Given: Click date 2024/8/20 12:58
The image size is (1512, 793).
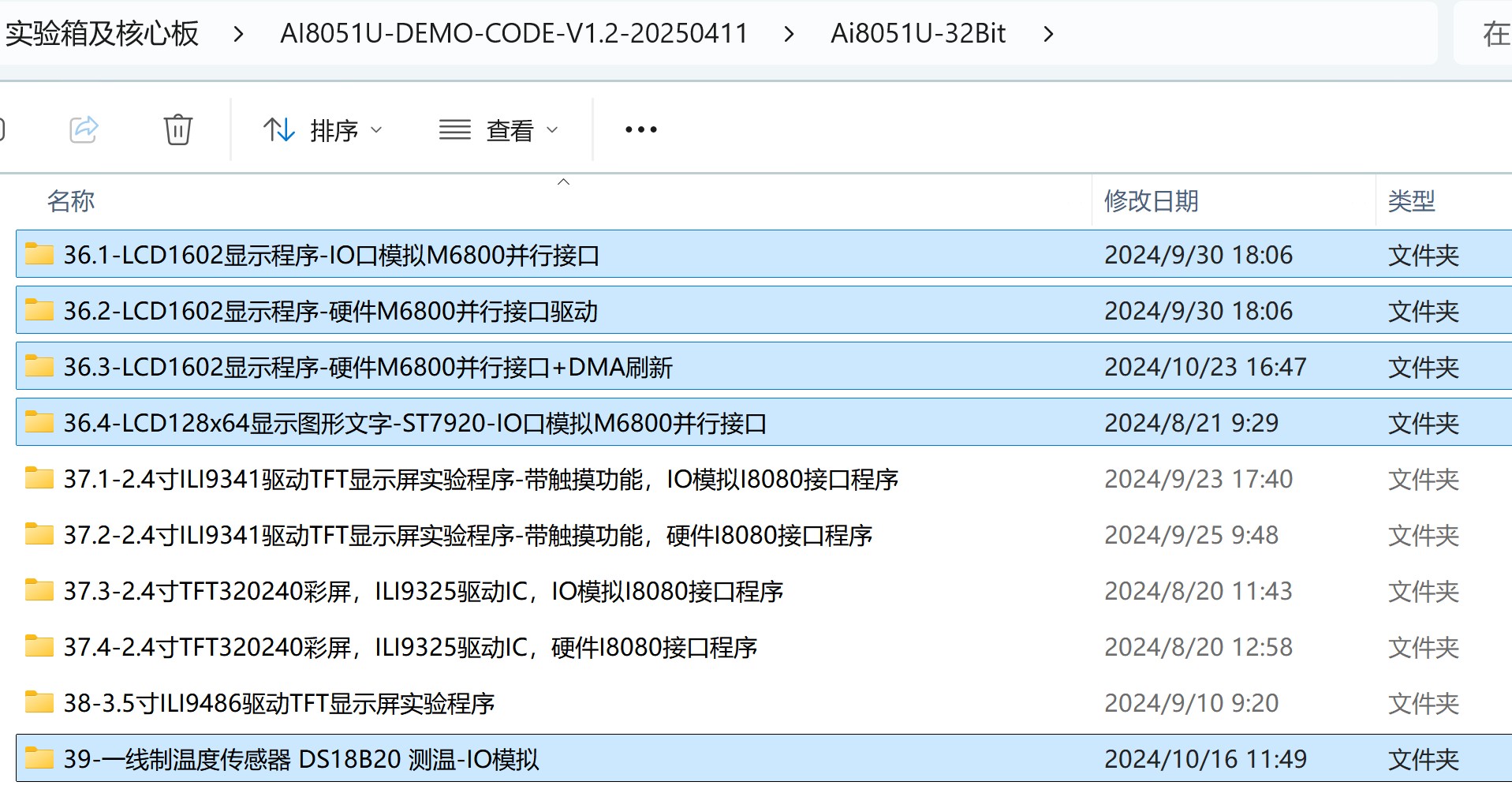Looking at the screenshot, I should [1198, 647].
